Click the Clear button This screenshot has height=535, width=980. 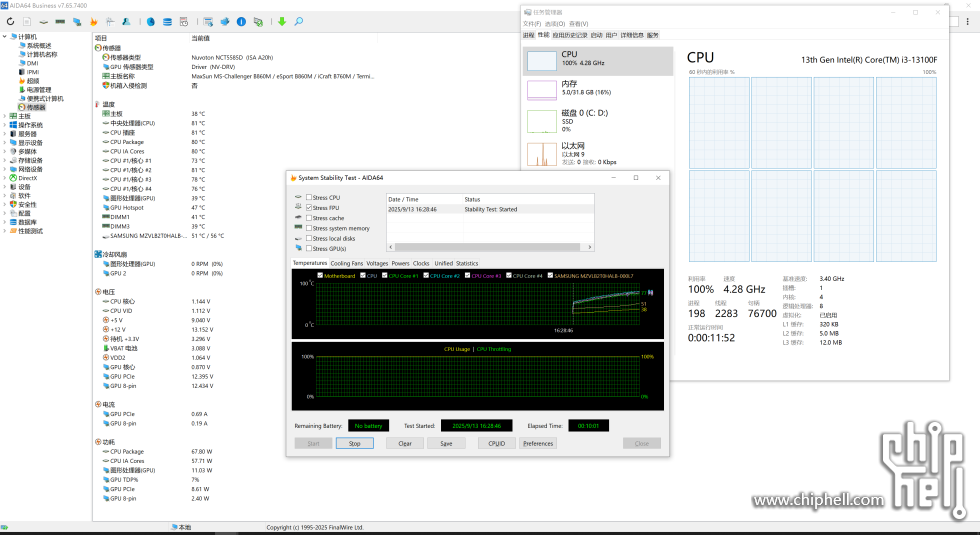point(405,443)
